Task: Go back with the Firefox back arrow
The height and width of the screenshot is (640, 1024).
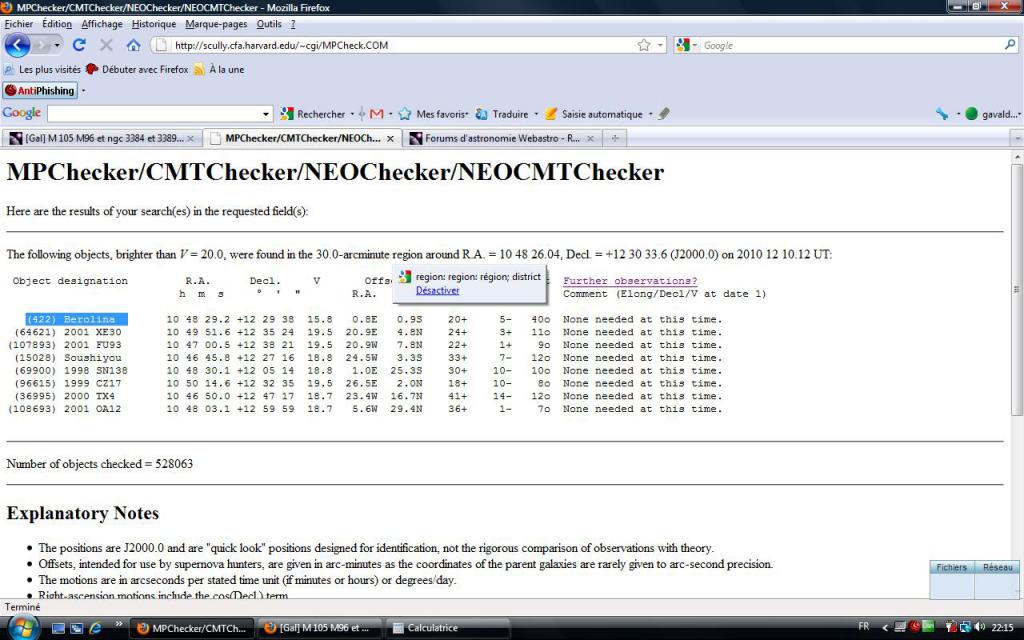Action: coord(17,45)
